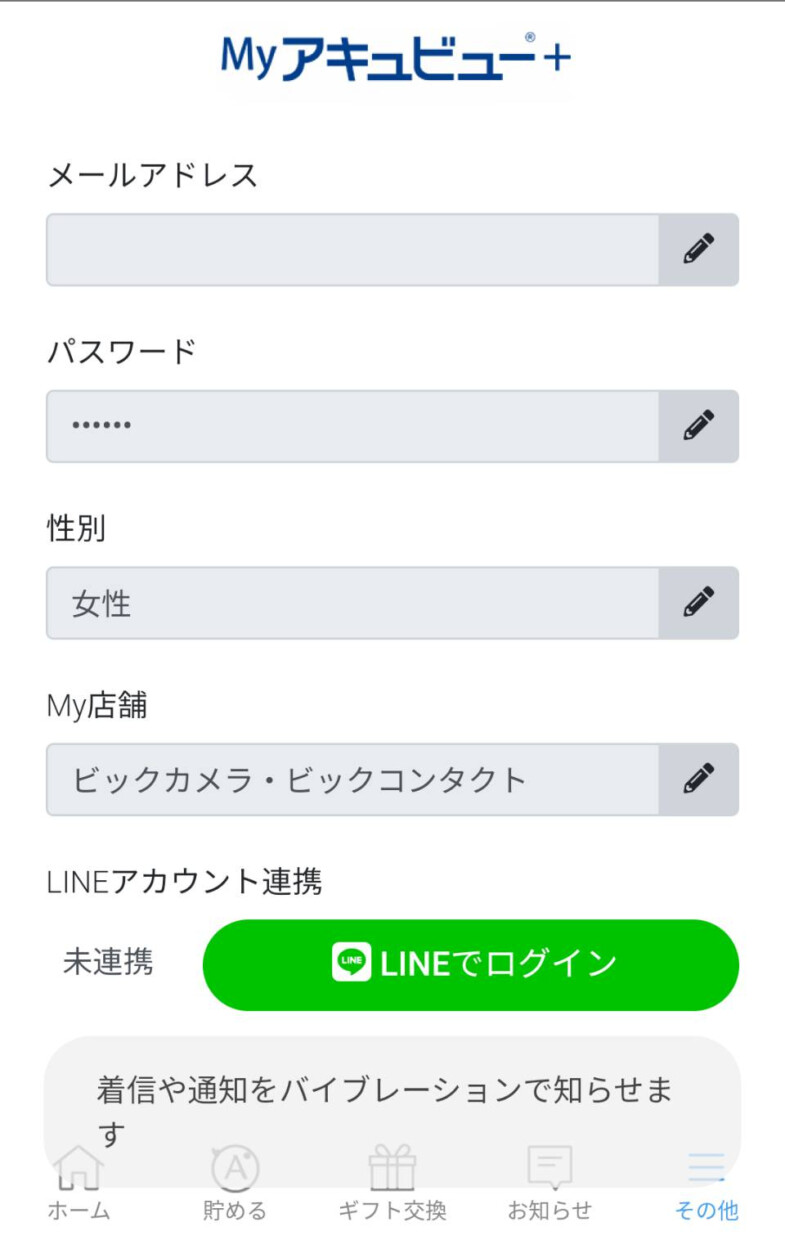Tap the ホーム tab label text
The width and height of the screenshot is (785, 1240).
[x=78, y=1211]
